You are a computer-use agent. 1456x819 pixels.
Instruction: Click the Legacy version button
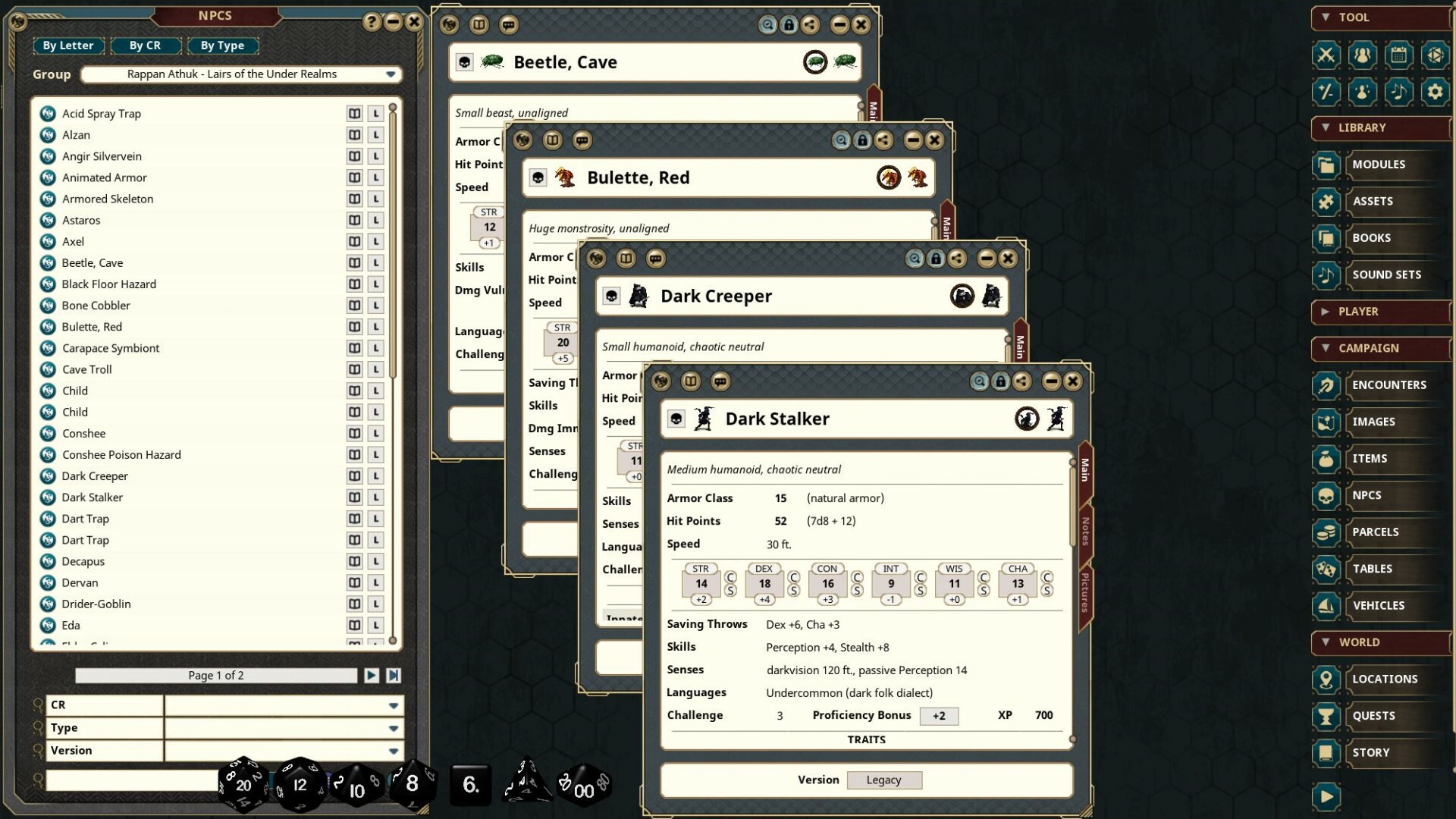pos(884,780)
